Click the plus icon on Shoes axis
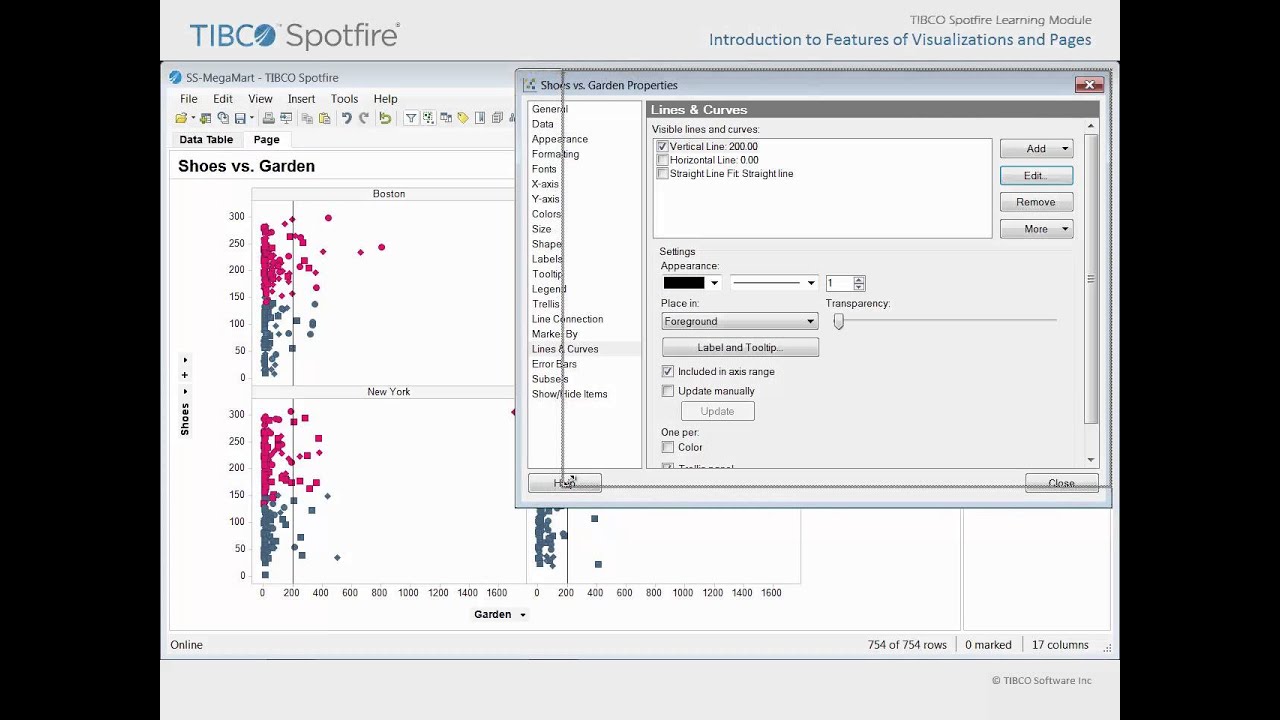Screen dimensions: 1280x720 pyautogui.click(x=185, y=375)
